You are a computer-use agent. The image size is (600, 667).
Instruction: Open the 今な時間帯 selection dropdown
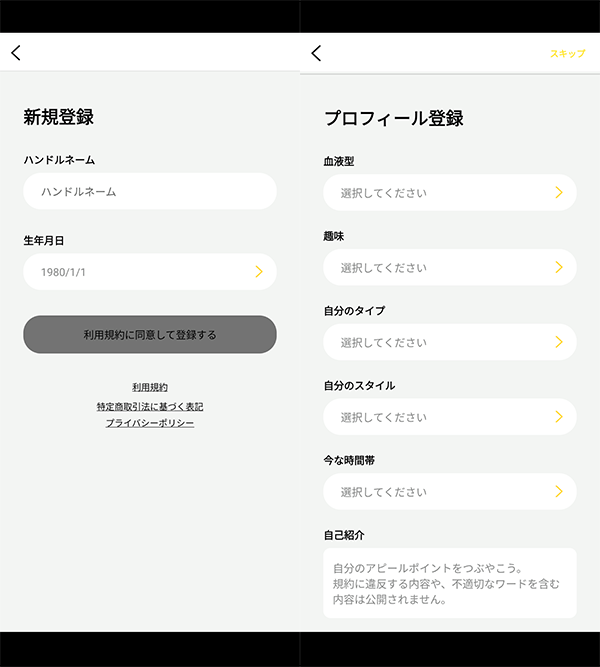pos(450,491)
